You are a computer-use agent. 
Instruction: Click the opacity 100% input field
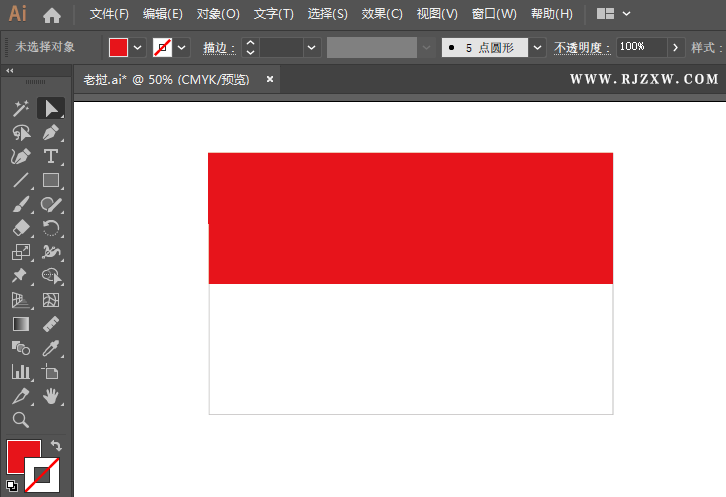[x=642, y=47]
